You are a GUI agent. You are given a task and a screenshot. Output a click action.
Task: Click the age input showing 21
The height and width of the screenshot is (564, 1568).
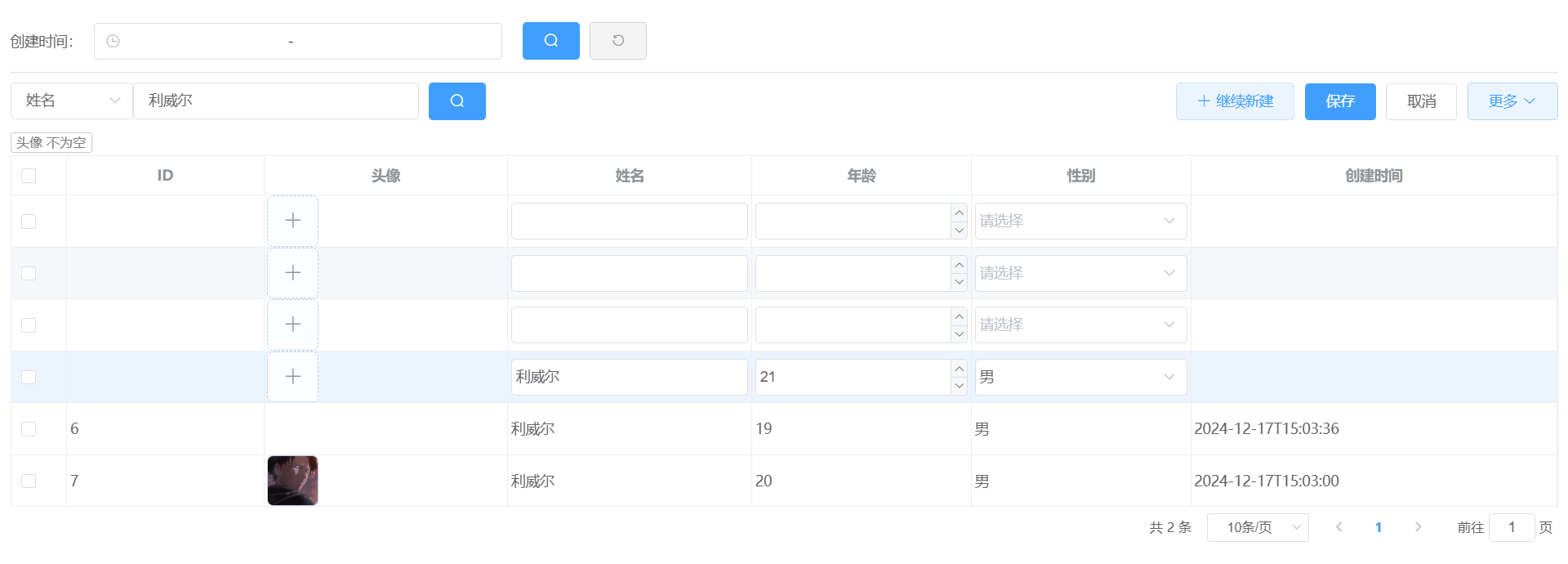coord(853,377)
